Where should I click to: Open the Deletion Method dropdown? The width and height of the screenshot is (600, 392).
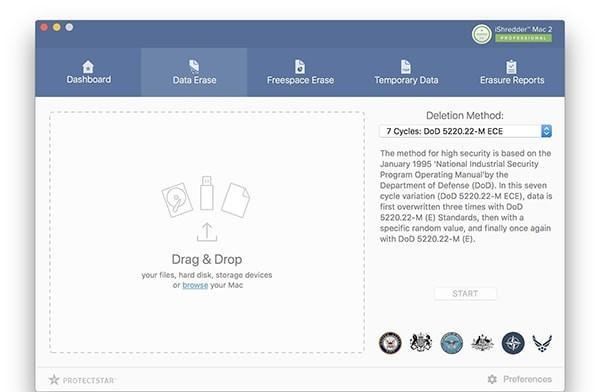pos(465,131)
